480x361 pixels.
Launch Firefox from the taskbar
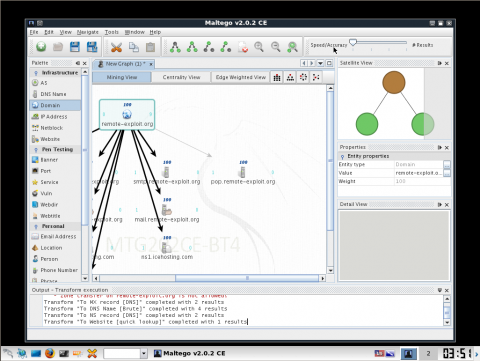[x=50, y=353]
